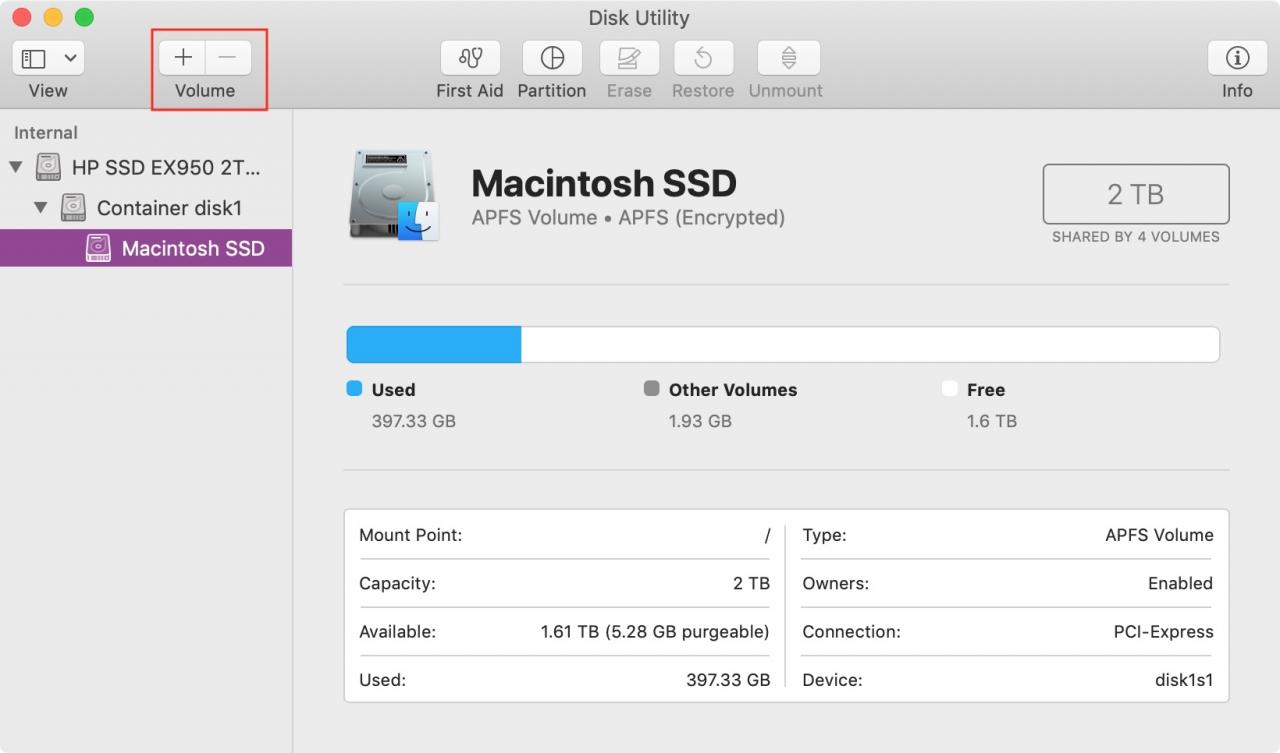Click the large Macintosh SSD drive image
Viewport: 1280px width, 753px height.
[395, 196]
